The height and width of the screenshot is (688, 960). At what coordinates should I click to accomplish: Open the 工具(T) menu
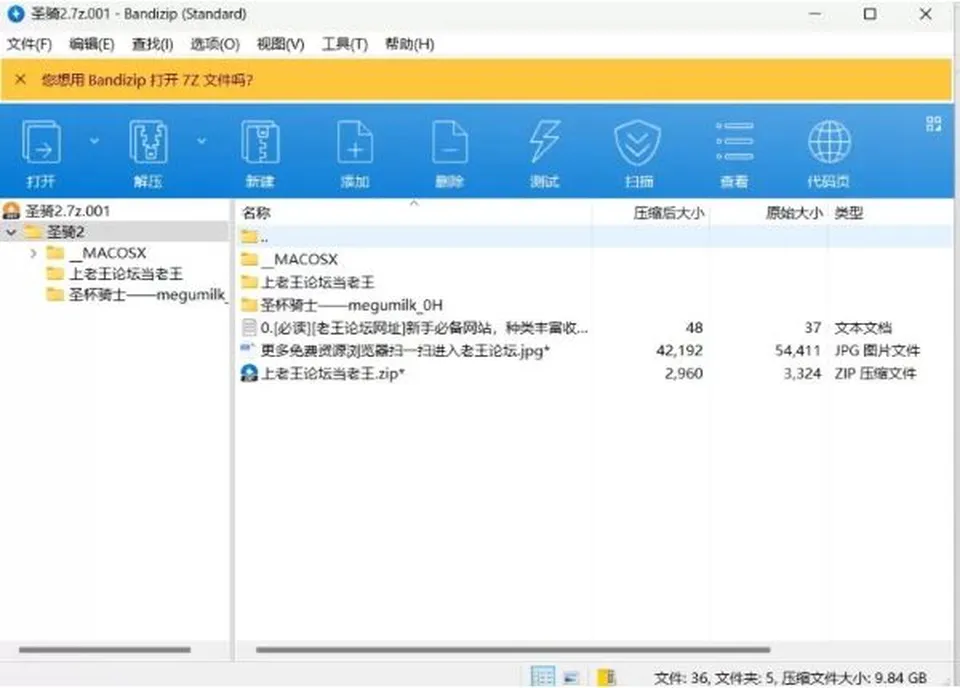point(345,44)
